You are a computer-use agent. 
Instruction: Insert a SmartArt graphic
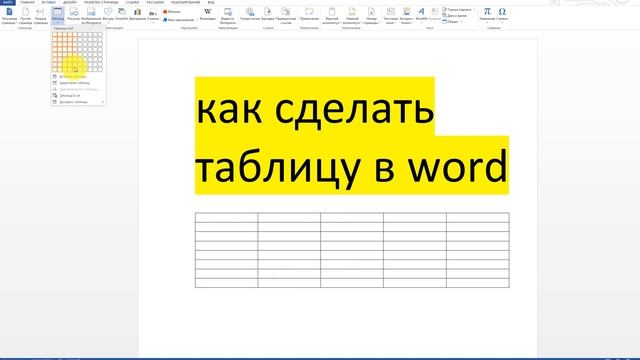point(122,14)
